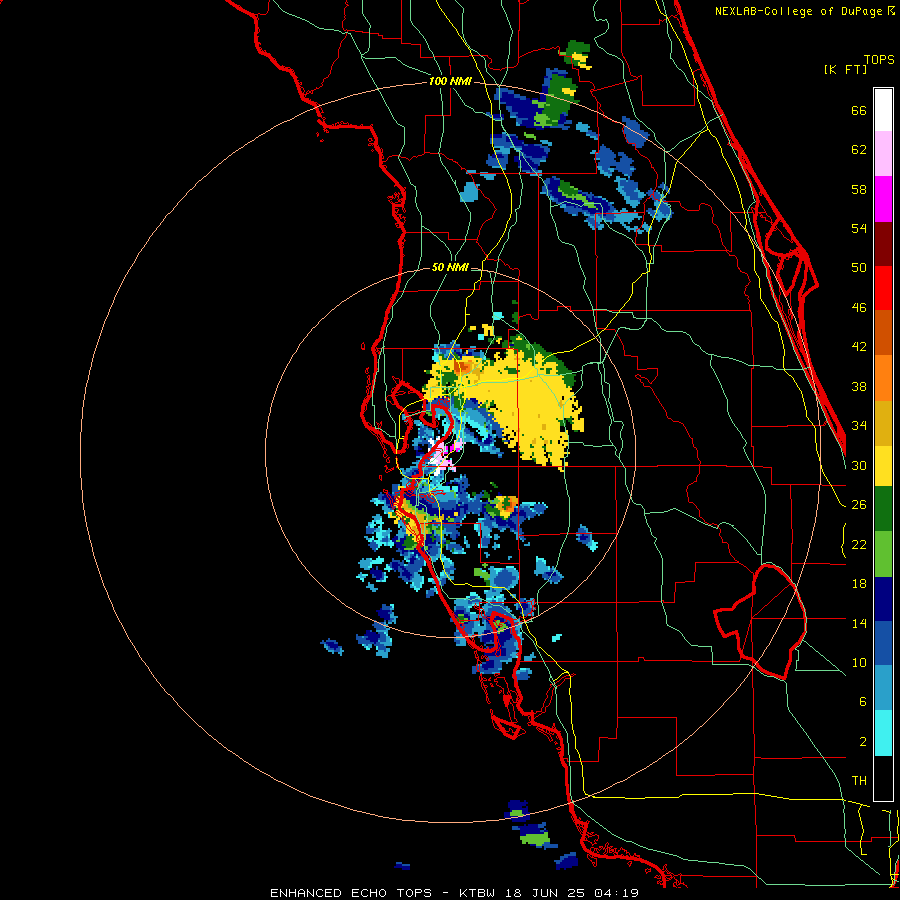Click the '30' legend value

coord(859,465)
